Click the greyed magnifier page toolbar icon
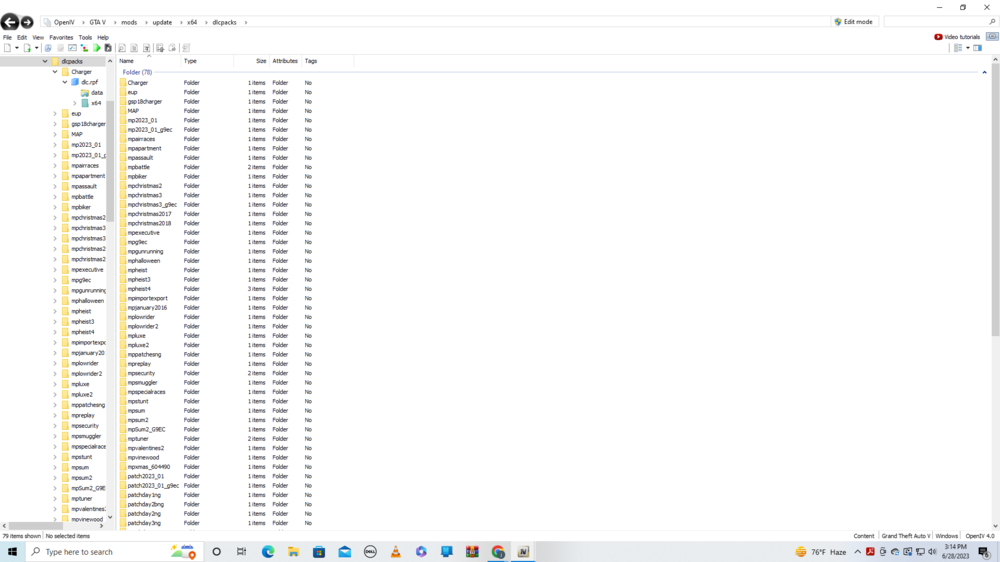Viewport: 1000px width, 562px height. coord(122,48)
